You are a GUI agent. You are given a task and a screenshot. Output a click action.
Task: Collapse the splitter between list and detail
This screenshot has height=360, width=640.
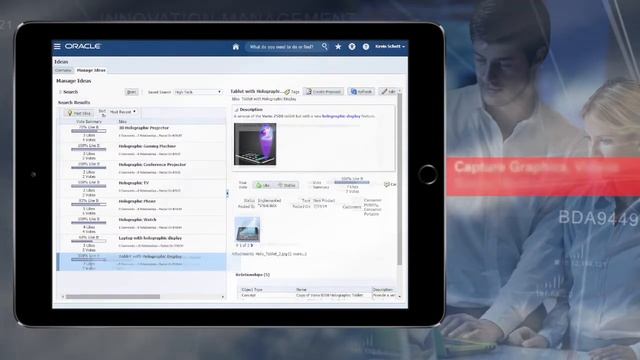pyautogui.click(x=227, y=193)
